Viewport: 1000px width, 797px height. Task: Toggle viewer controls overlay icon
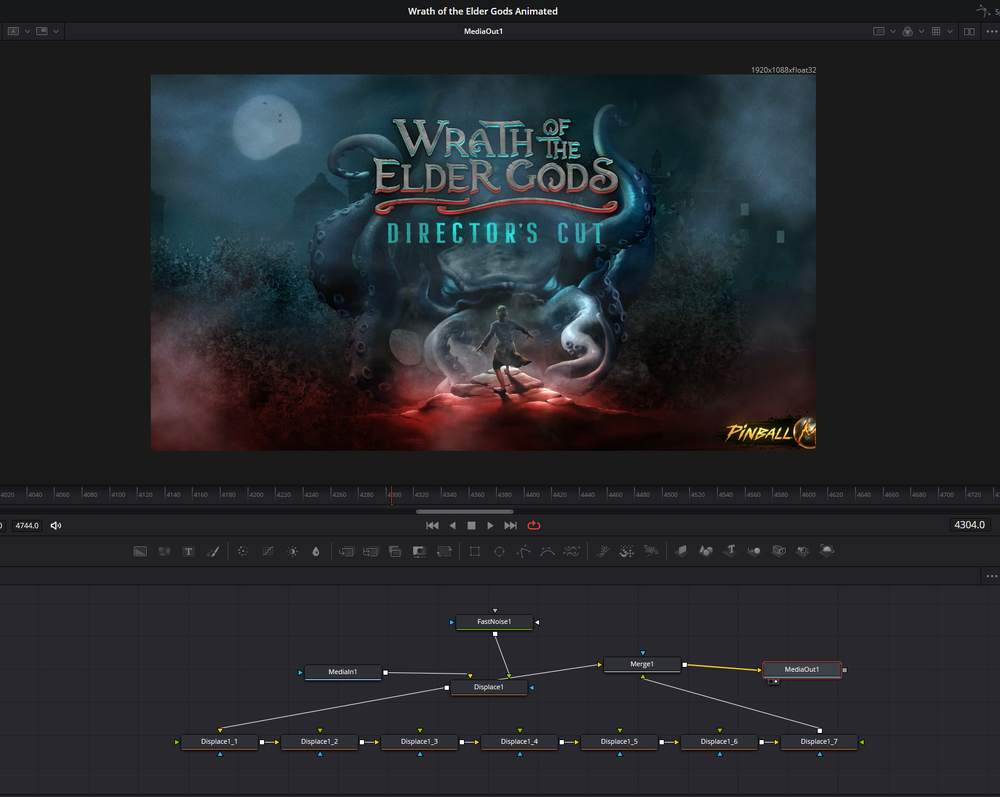[879, 31]
